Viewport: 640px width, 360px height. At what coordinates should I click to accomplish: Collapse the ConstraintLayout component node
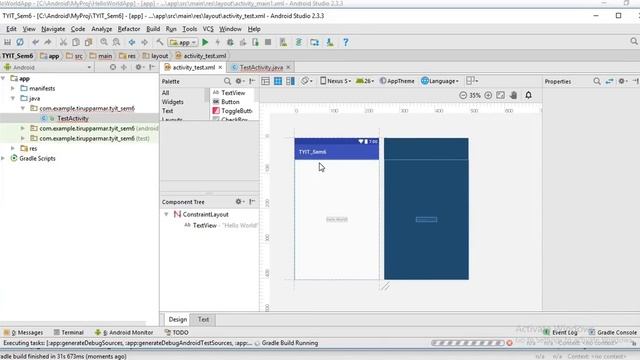pos(166,214)
